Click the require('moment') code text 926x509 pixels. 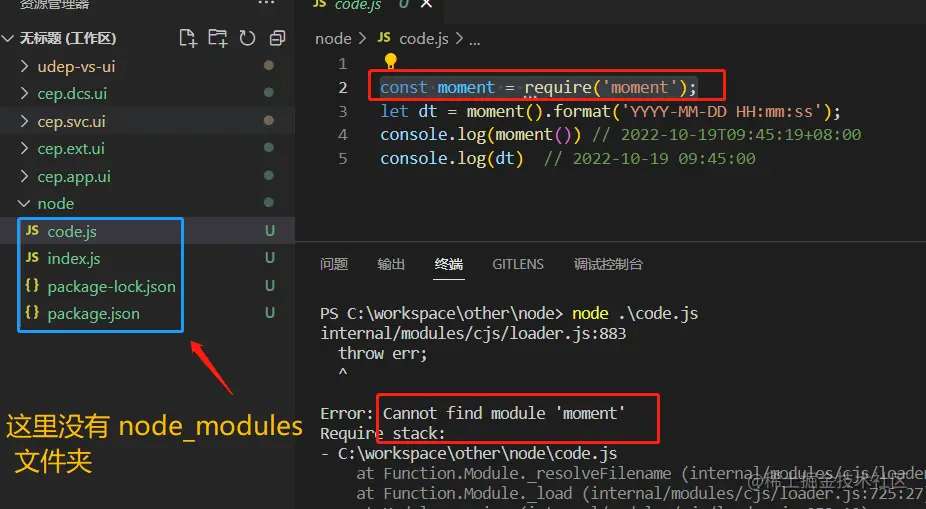click(605, 87)
